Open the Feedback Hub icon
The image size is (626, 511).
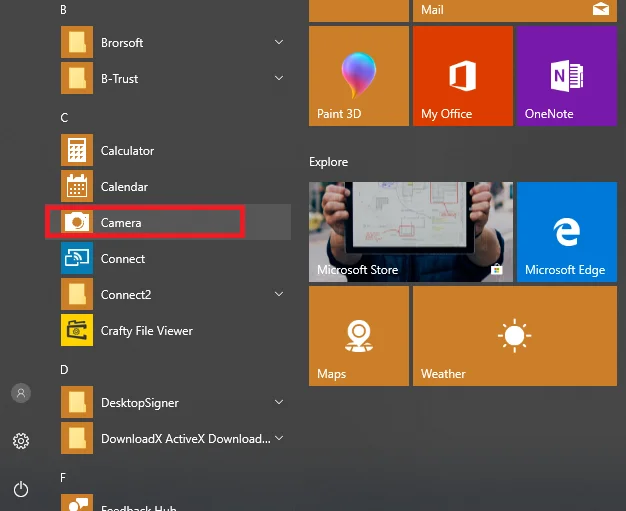pos(77,503)
